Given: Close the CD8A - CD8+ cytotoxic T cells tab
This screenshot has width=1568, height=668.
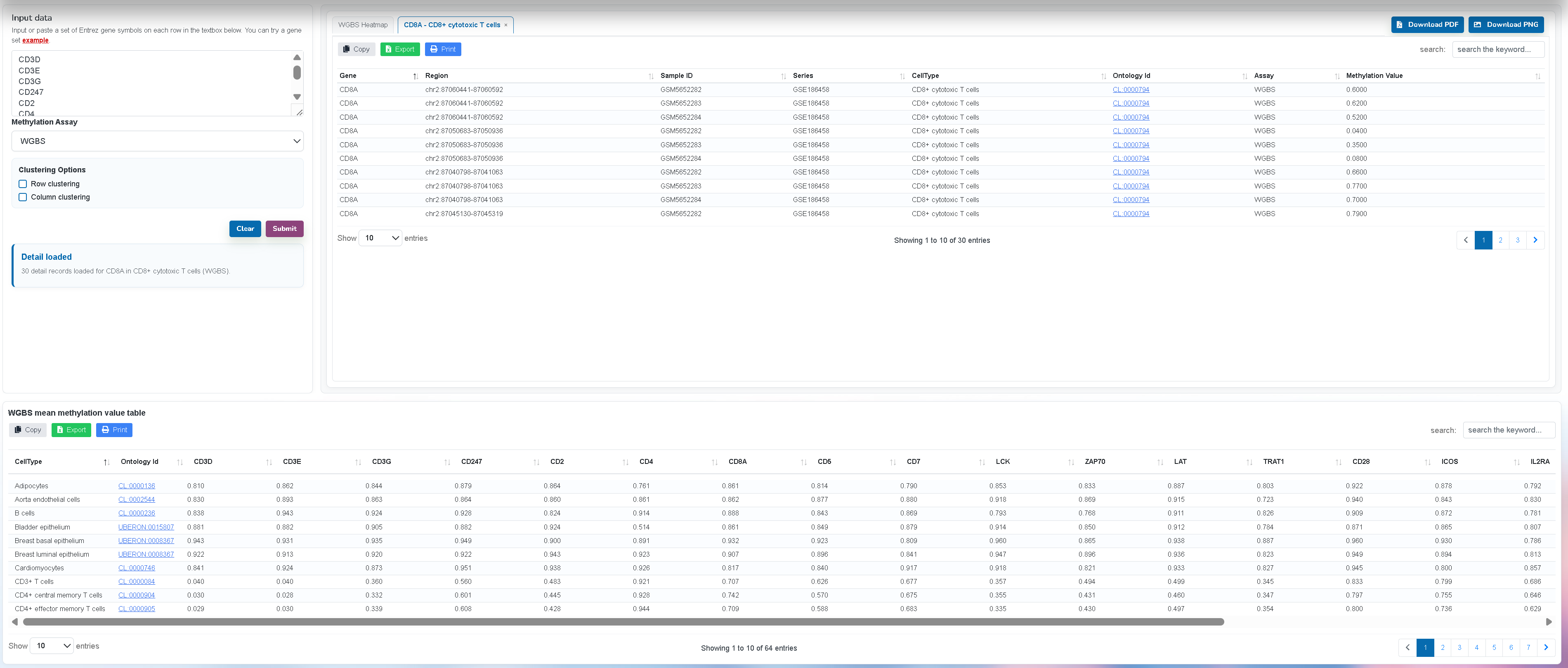Looking at the screenshot, I should pos(505,25).
